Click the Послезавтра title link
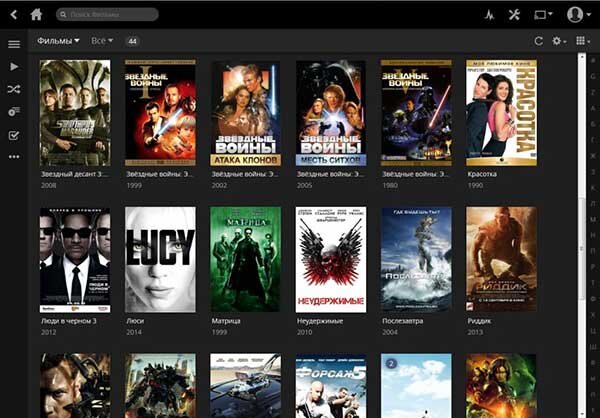Screen dimensions: 600x418 (x=403, y=321)
